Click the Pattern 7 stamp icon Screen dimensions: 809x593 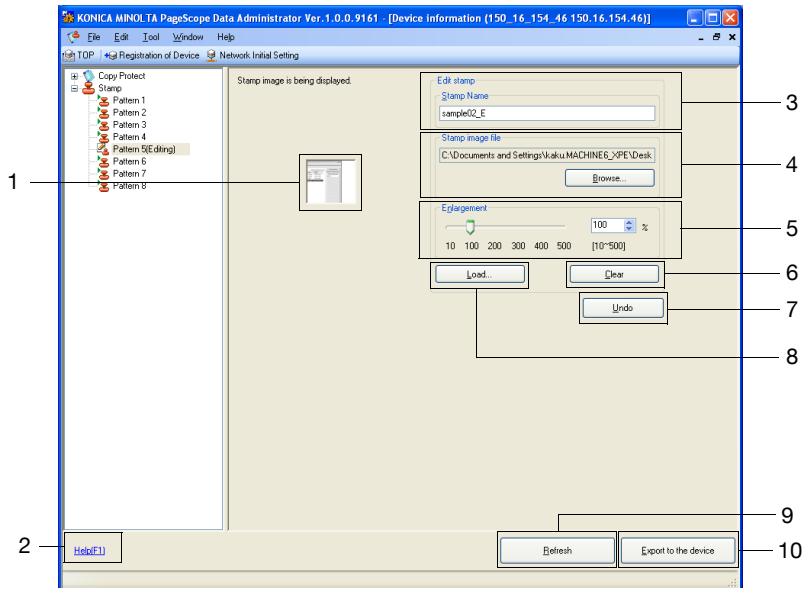click(103, 174)
